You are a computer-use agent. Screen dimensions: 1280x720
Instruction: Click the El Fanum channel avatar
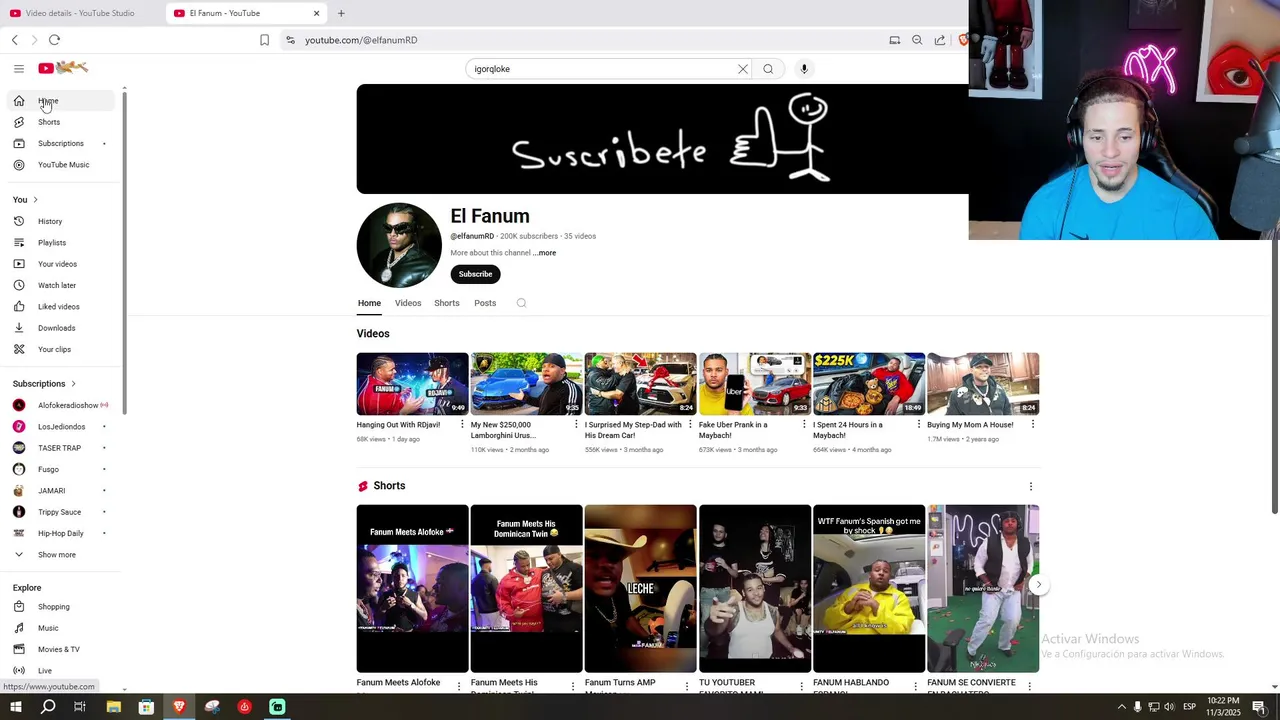399,245
